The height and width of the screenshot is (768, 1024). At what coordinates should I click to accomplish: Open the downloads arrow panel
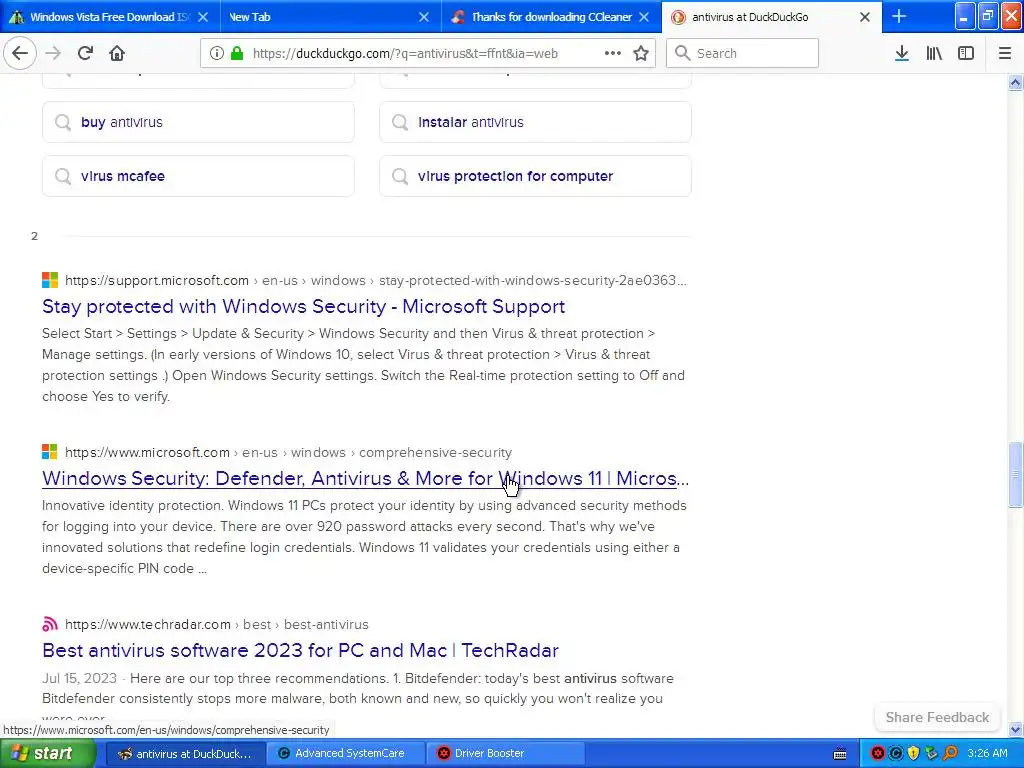tap(902, 53)
